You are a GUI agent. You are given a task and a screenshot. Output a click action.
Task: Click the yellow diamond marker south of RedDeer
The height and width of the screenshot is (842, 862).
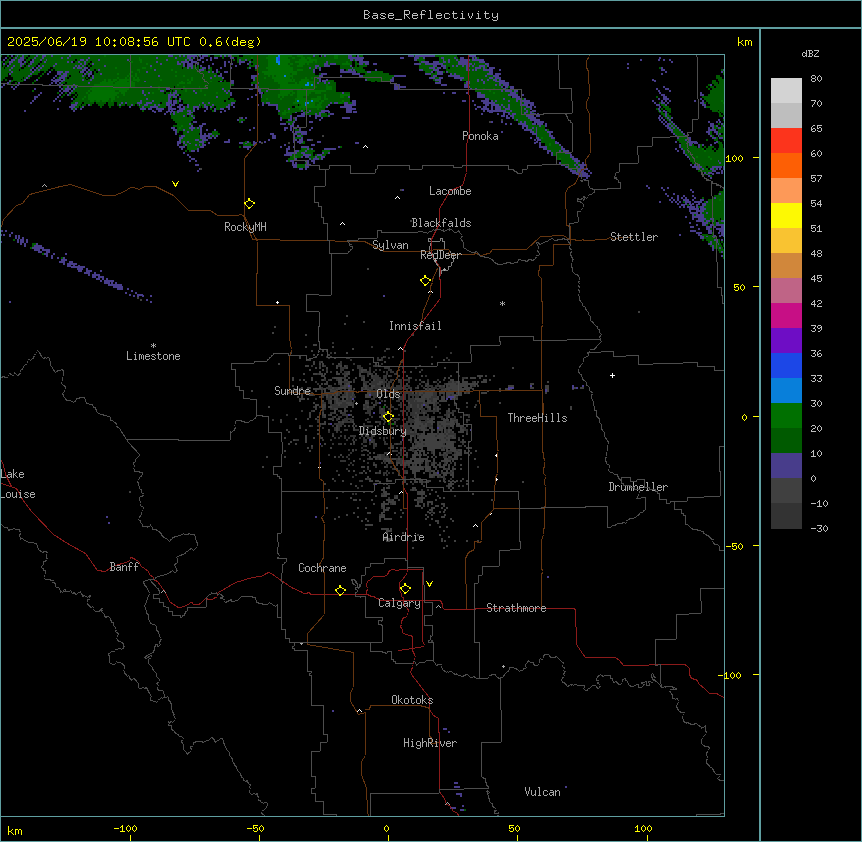pos(425,281)
